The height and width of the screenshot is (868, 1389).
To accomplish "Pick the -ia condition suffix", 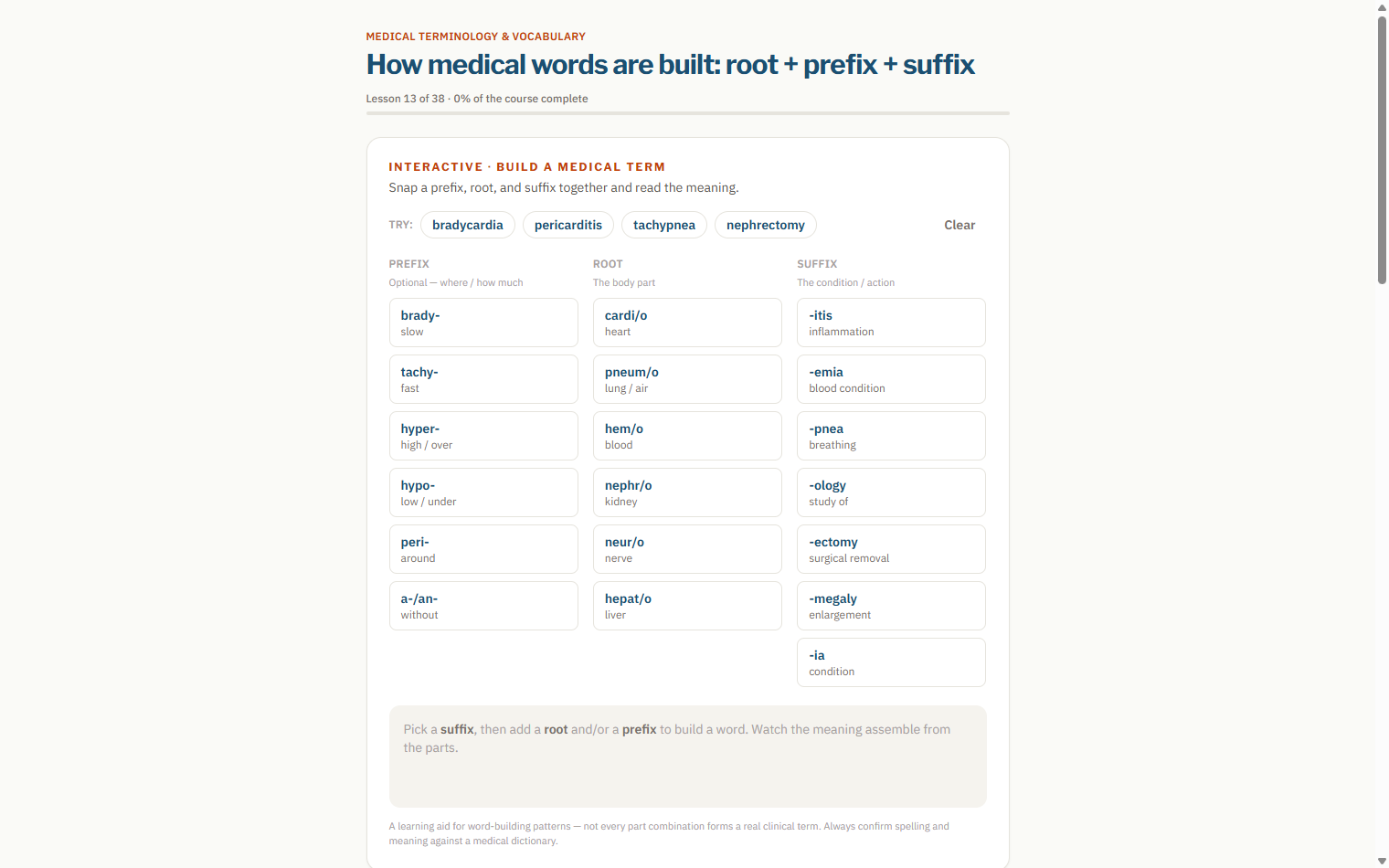I will click(x=891, y=662).
